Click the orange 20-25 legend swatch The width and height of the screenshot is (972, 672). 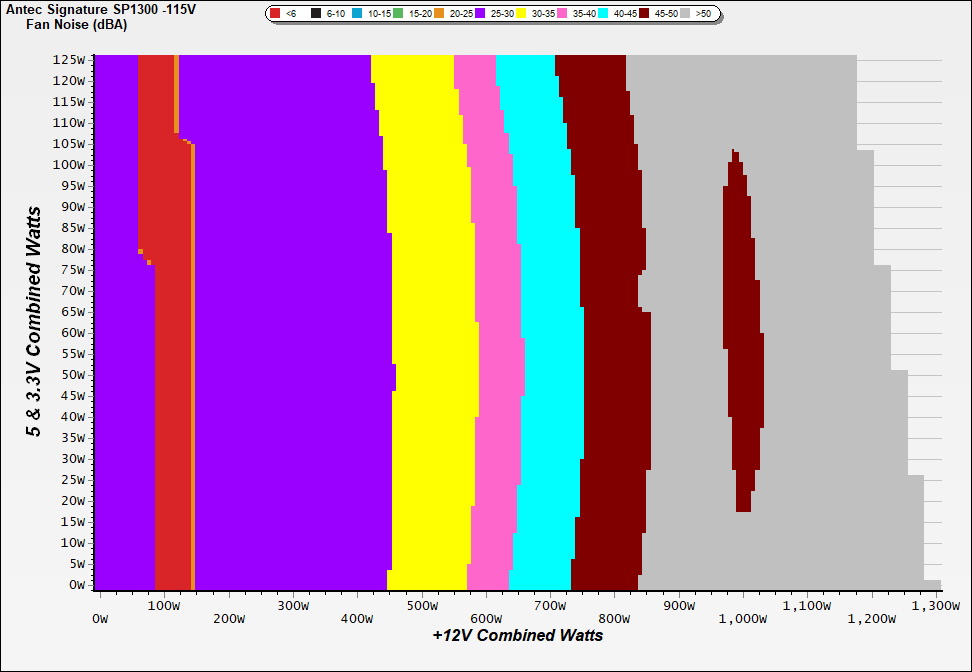tap(440, 14)
